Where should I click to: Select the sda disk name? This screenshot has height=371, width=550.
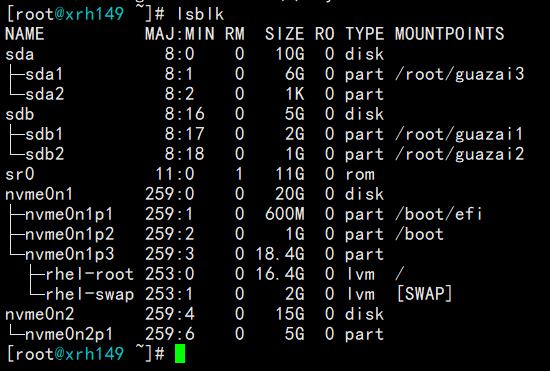[x=20, y=54]
